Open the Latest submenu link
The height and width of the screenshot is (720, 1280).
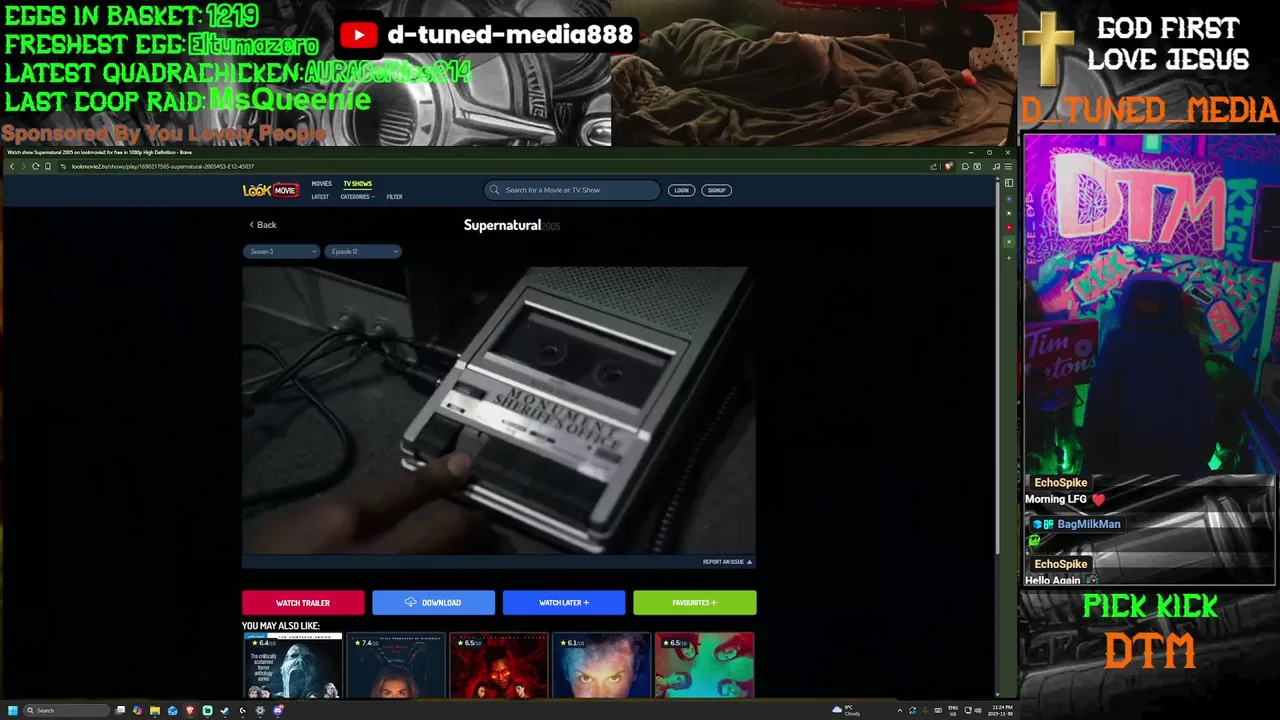320,197
